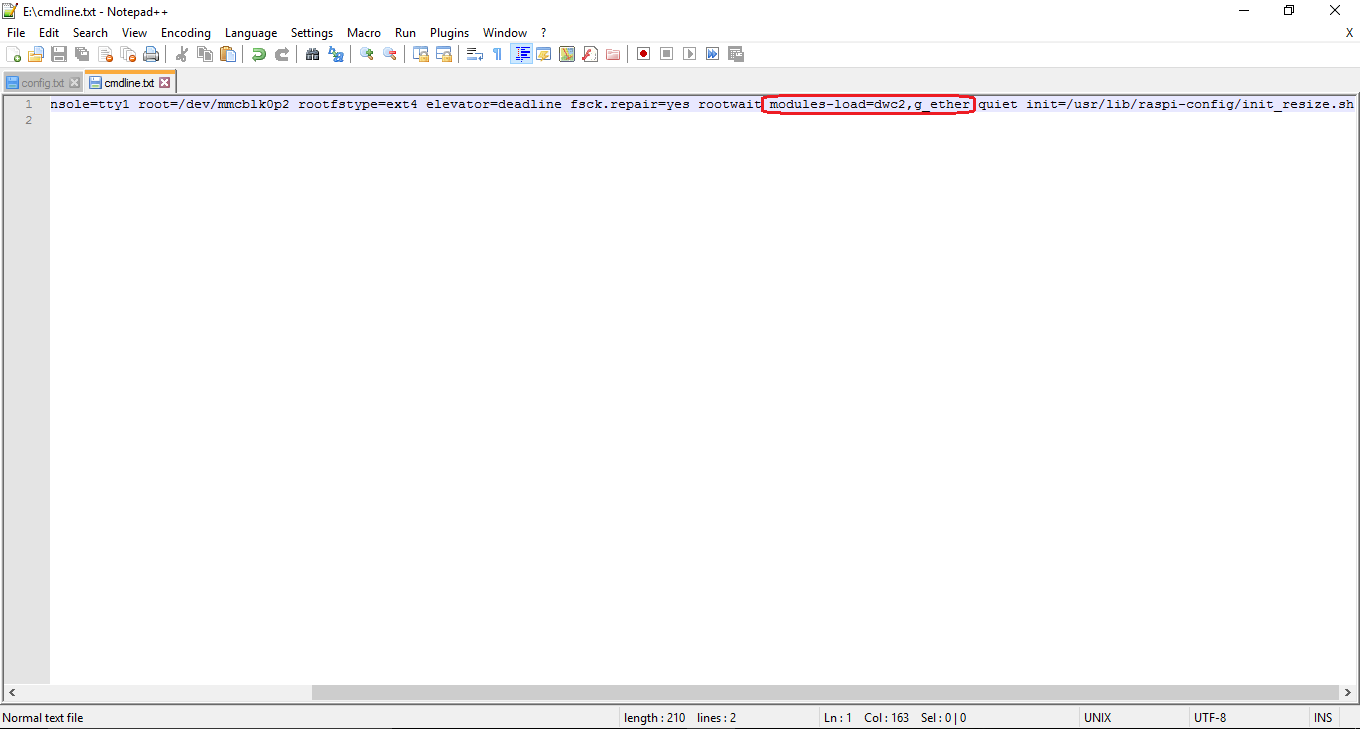Toggle word wrap in the toolbar
The height and width of the screenshot is (729, 1360).
click(x=475, y=54)
